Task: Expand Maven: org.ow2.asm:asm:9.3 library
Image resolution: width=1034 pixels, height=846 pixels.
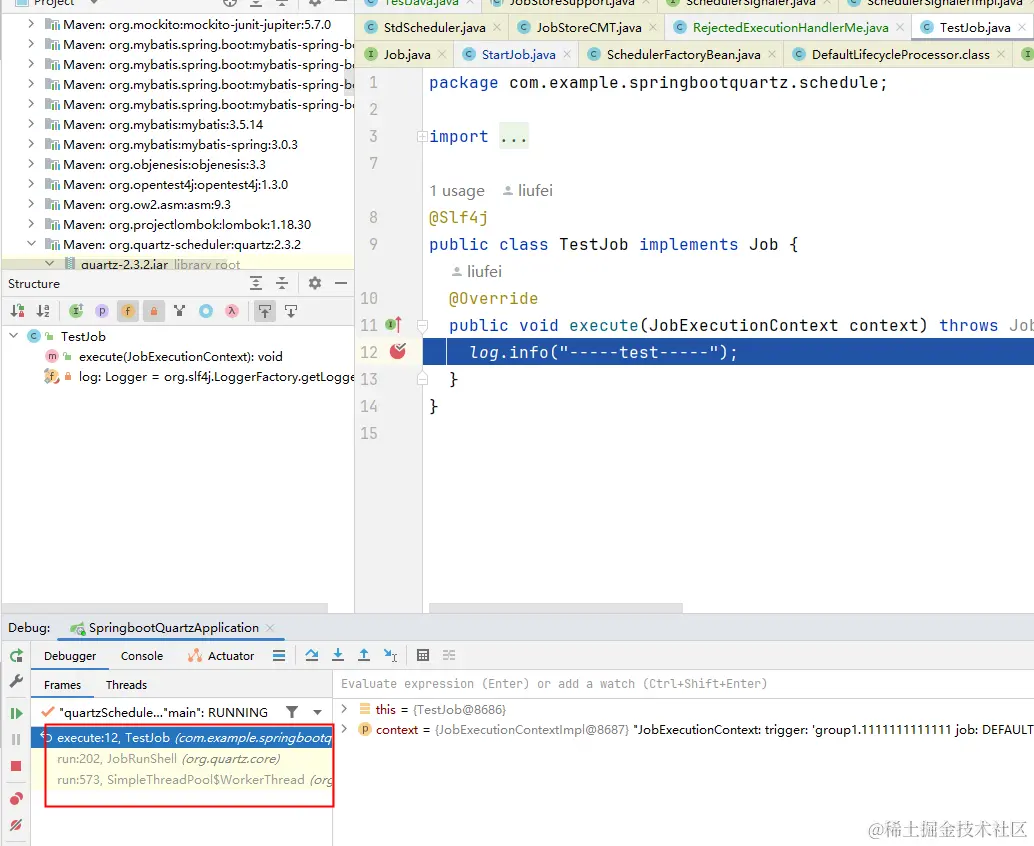Action: [x=31, y=204]
